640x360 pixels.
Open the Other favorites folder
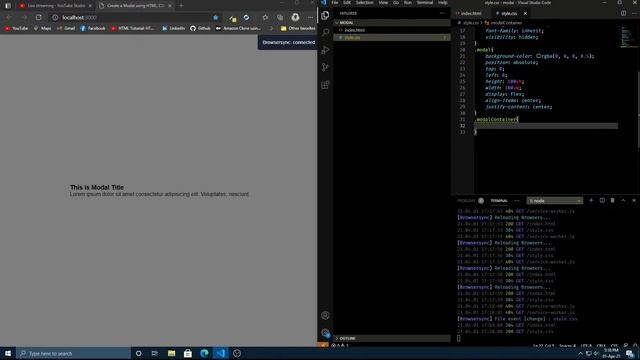pos(298,28)
